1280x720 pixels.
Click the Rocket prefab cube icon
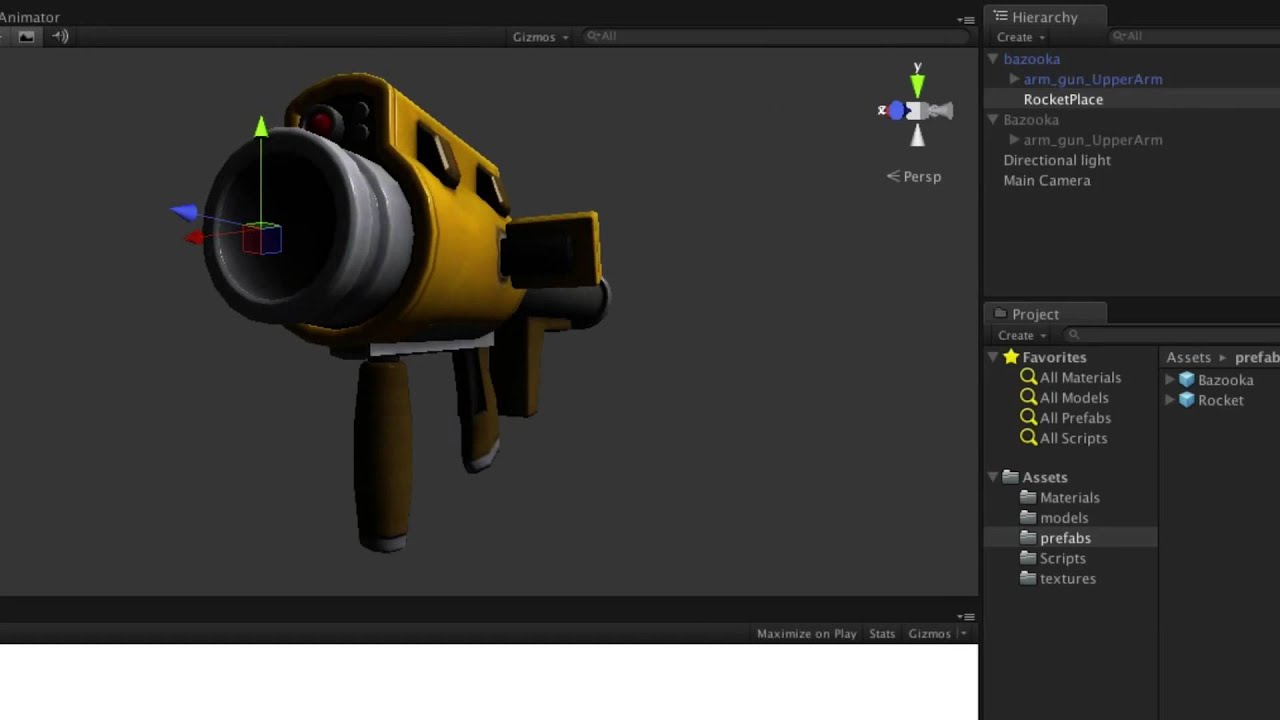[1187, 399]
